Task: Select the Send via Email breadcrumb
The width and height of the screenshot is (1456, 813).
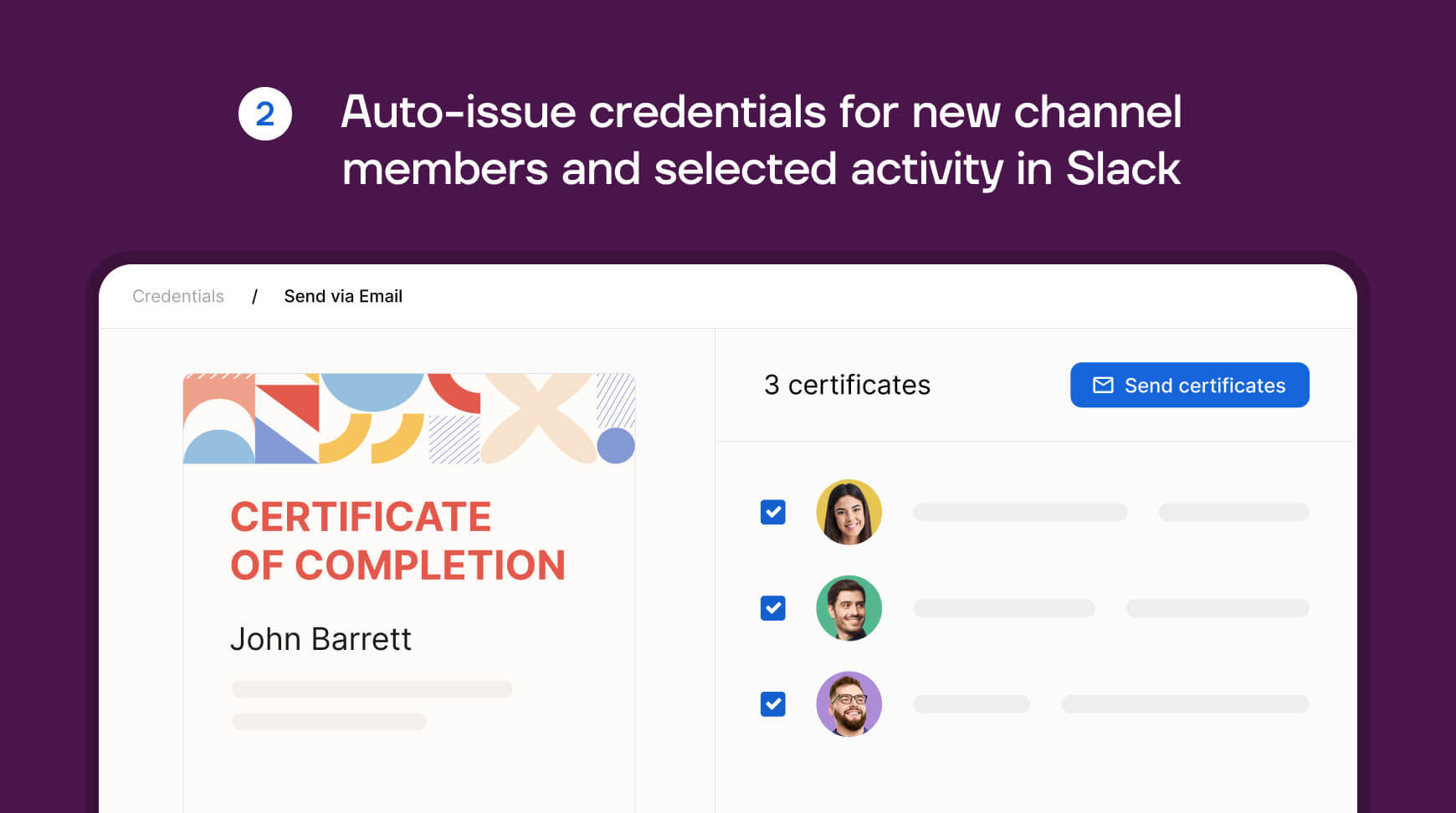Action: click(343, 296)
